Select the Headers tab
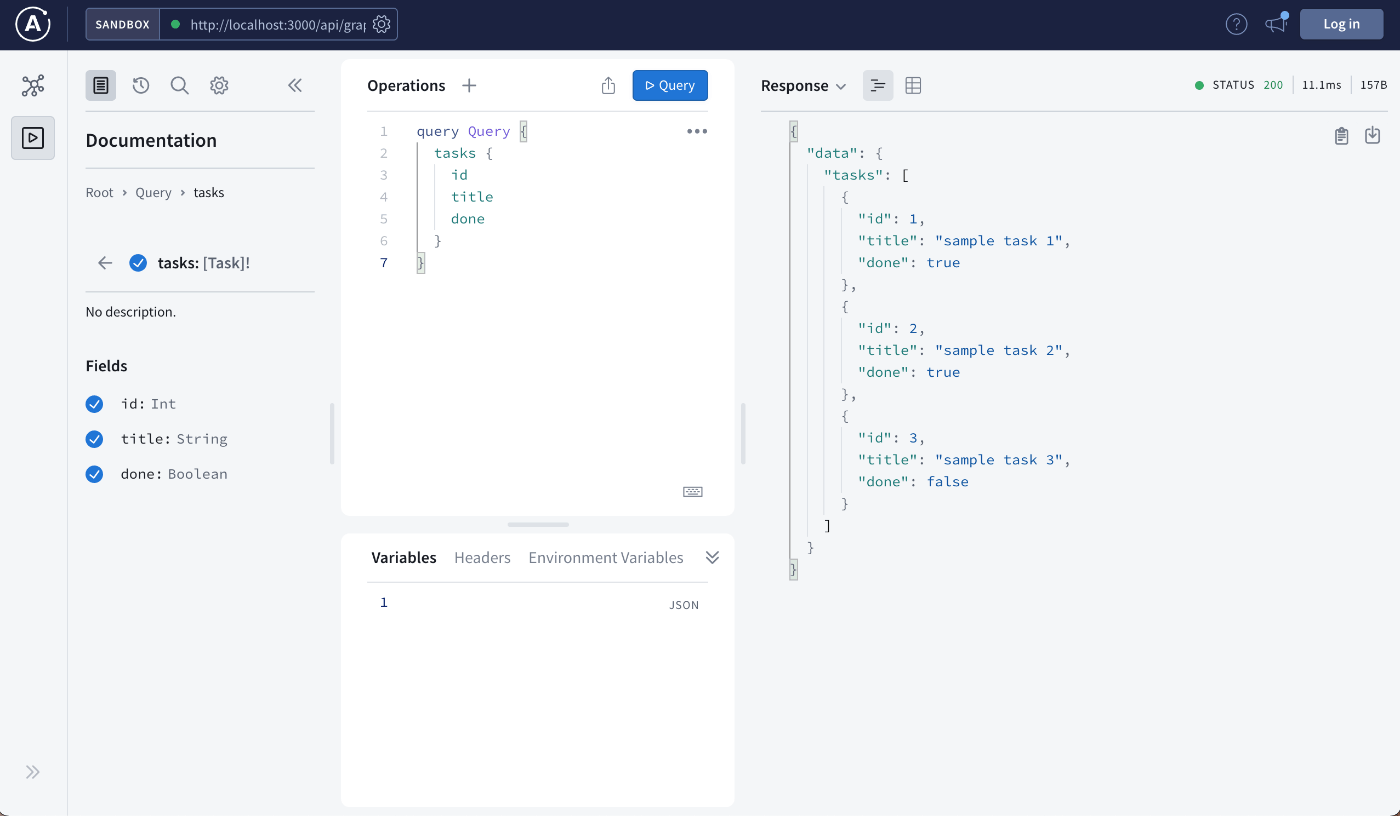Image resolution: width=1400 pixels, height=816 pixels. click(x=482, y=558)
